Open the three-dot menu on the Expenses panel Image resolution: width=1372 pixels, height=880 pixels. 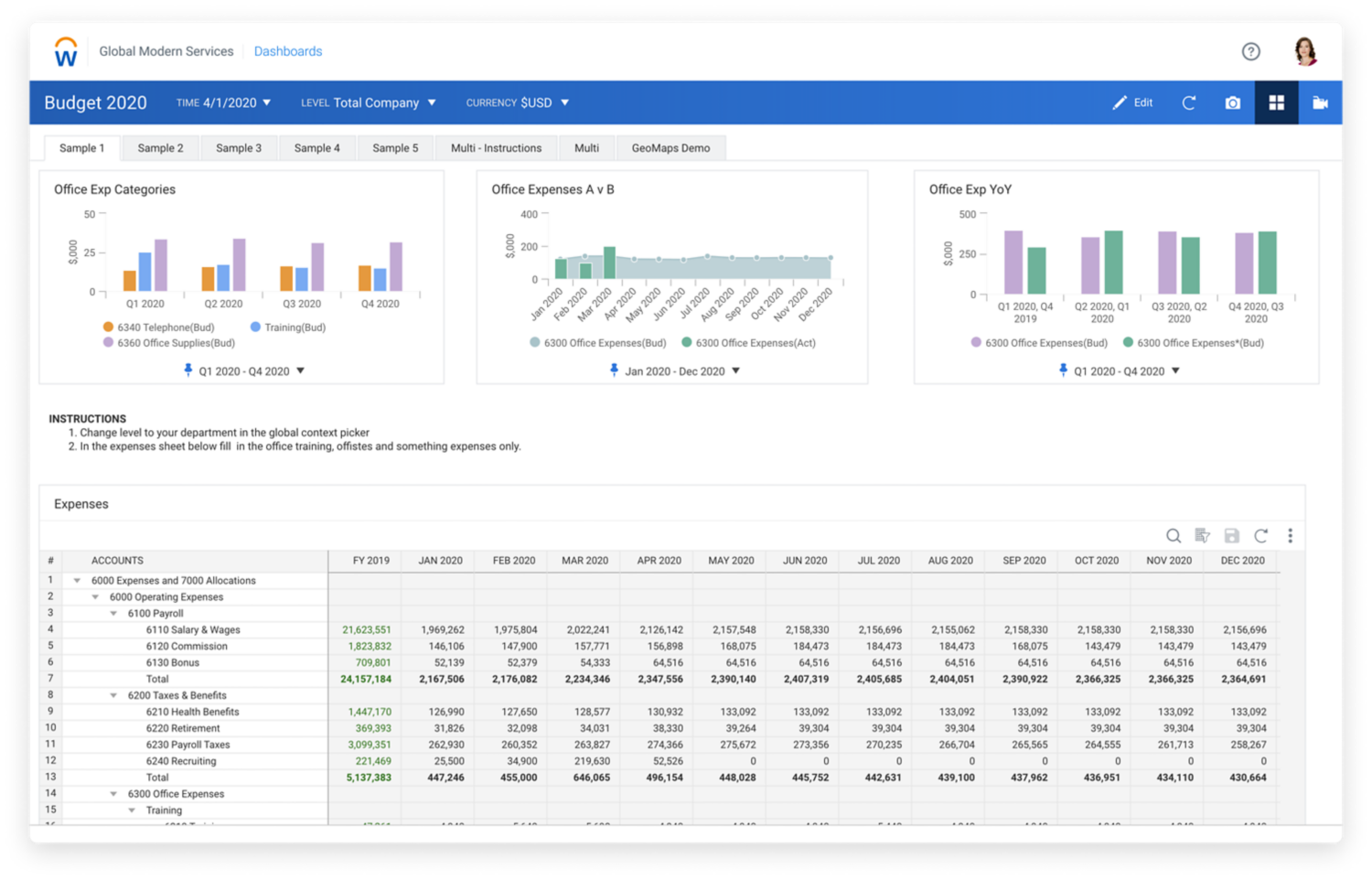click(x=1291, y=535)
